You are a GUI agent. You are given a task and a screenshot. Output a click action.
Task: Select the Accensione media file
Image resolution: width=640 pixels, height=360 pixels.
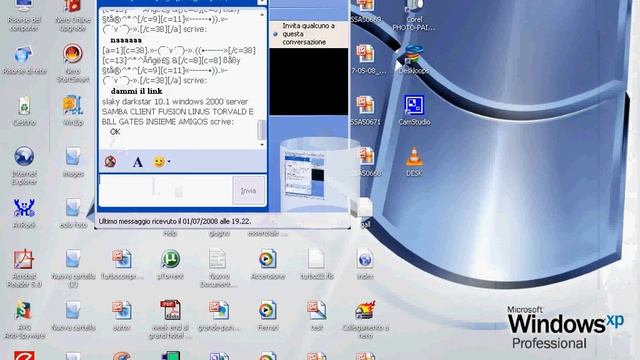pos(267,264)
